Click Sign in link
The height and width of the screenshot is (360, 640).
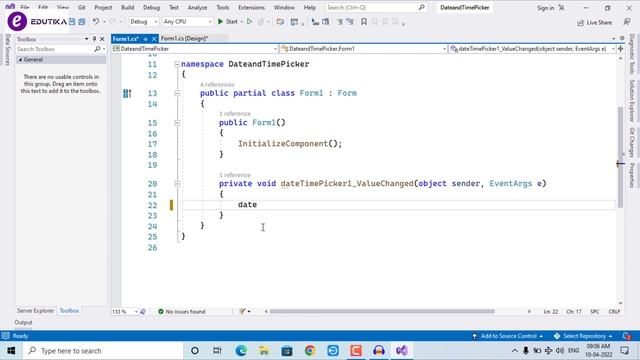pyautogui.click(x=546, y=8)
